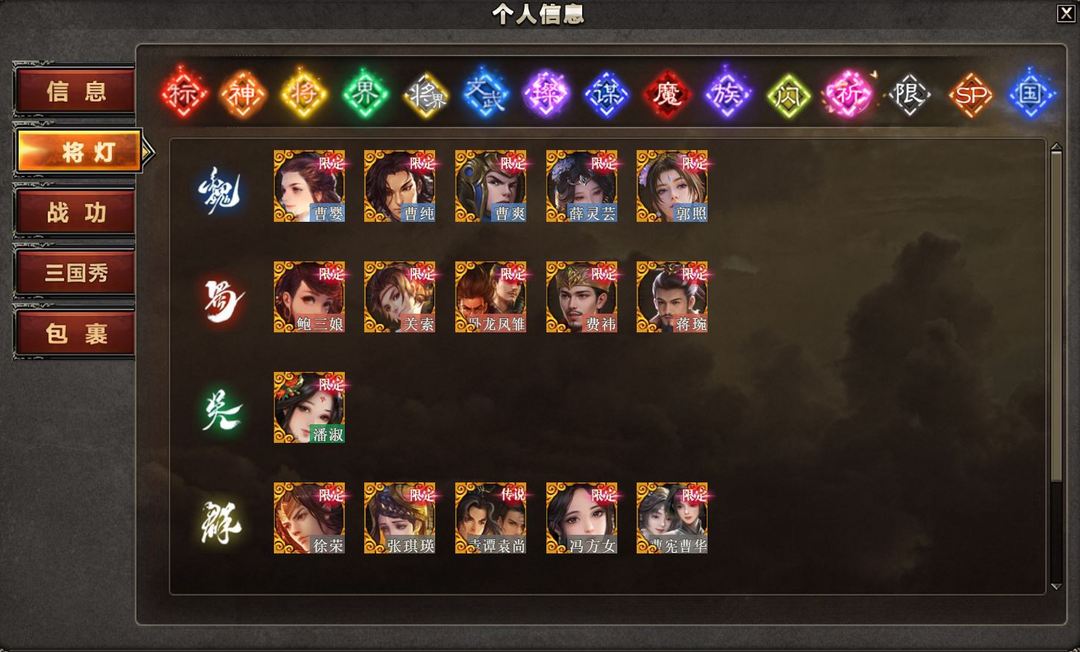Pick the white 限 diamond icon

909,93
